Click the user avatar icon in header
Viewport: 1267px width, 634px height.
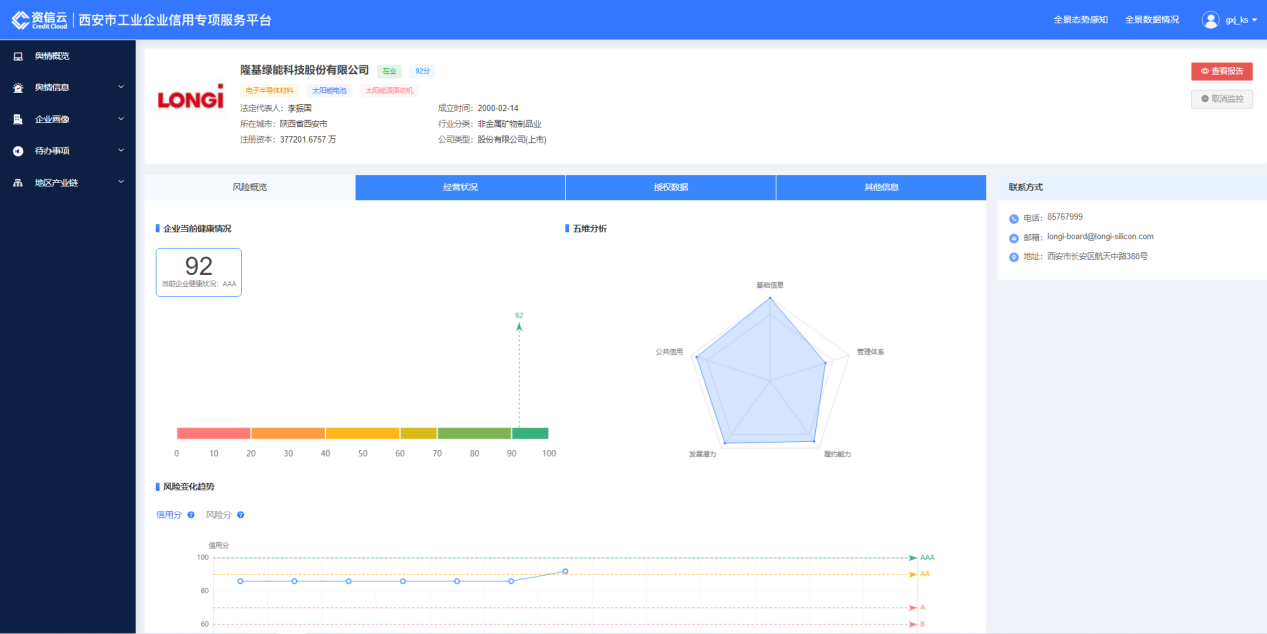(1211, 20)
